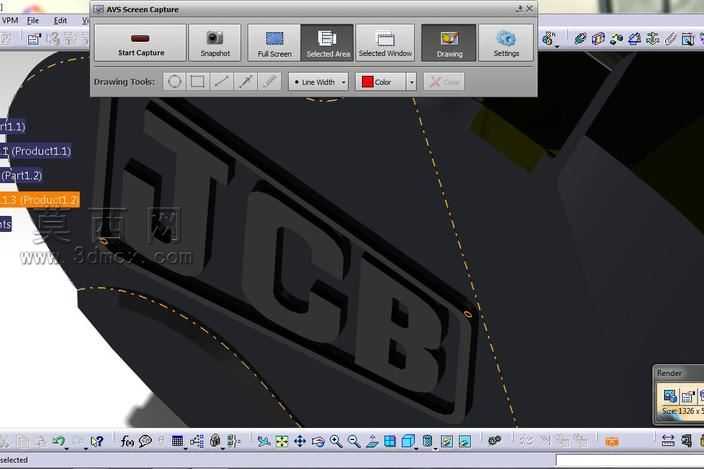Select the Rotate view icon
Image resolution: width=704 pixels, height=469 pixels.
pos(318,442)
